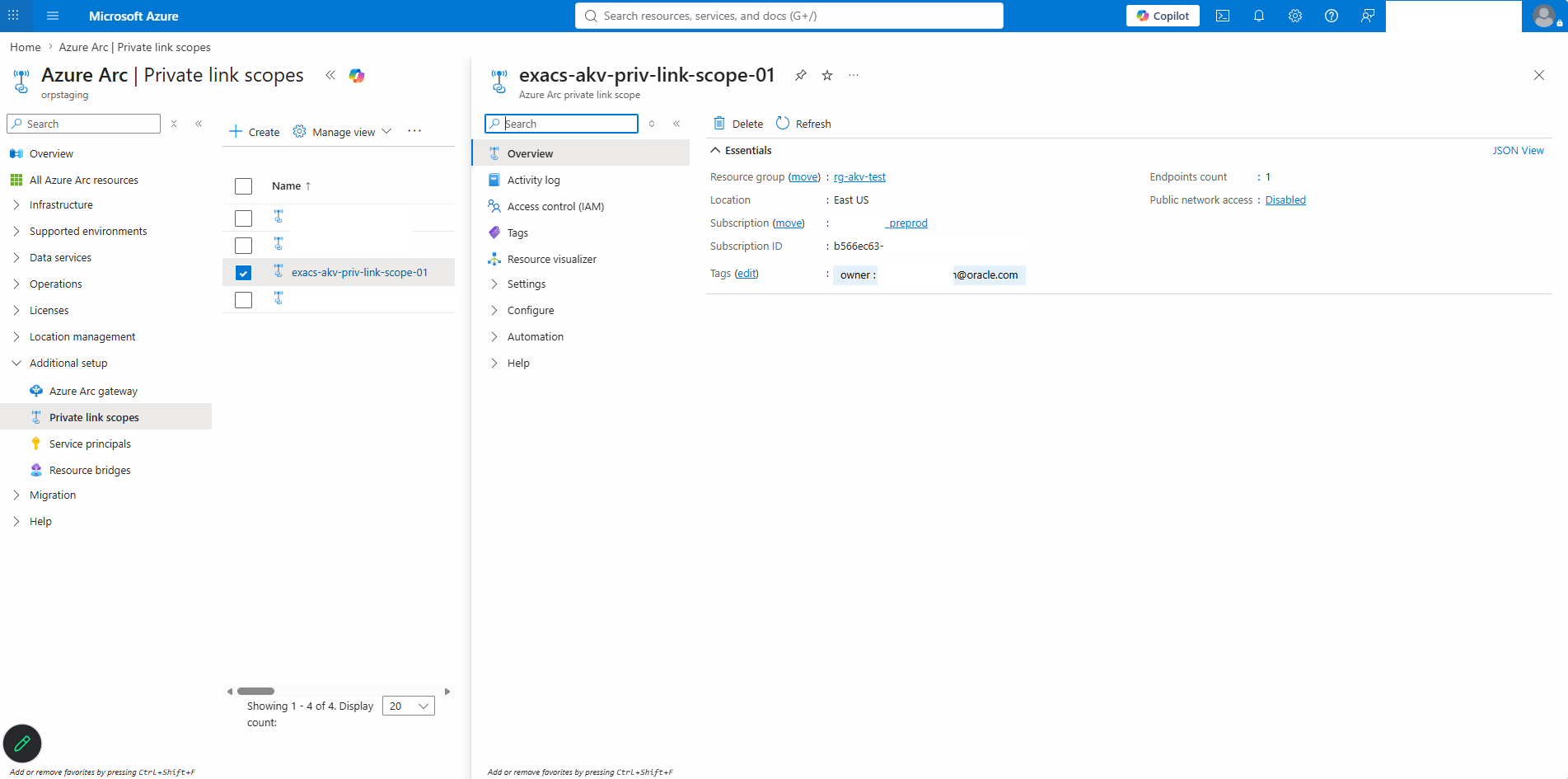The width and height of the screenshot is (1568, 779).
Task: Collapse the resource menu with double chevron
Action: [x=676, y=124]
